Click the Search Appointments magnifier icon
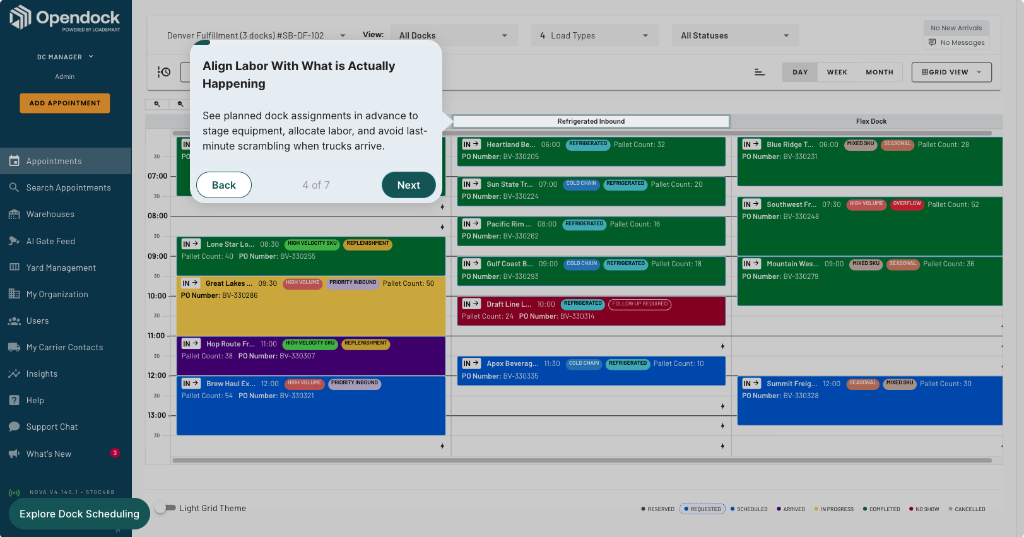1024x537 pixels. click(14, 187)
